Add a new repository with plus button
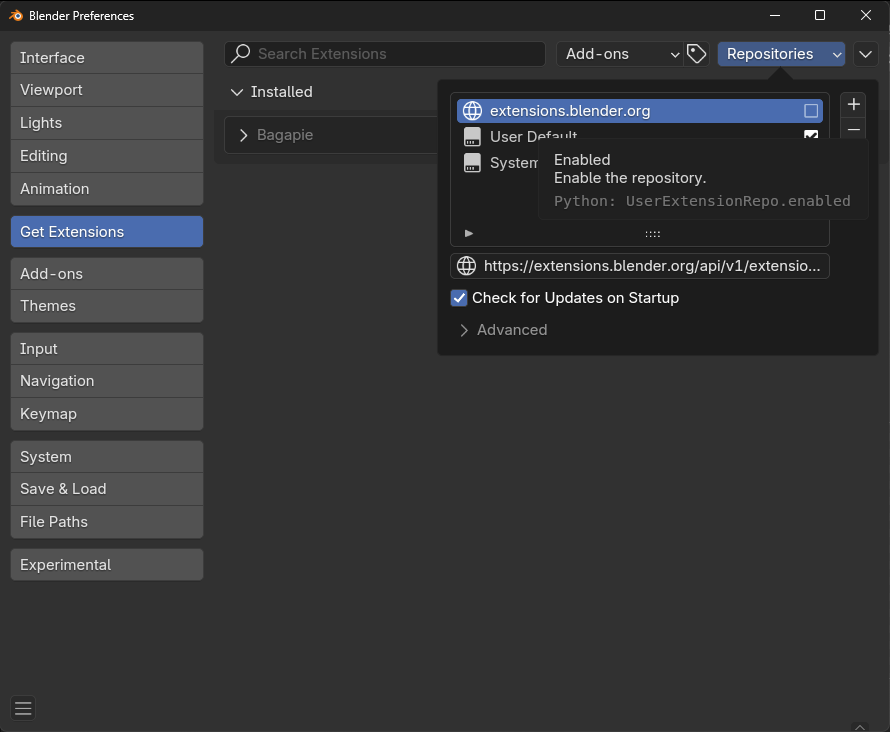This screenshot has width=890, height=732. [x=853, y=104]
